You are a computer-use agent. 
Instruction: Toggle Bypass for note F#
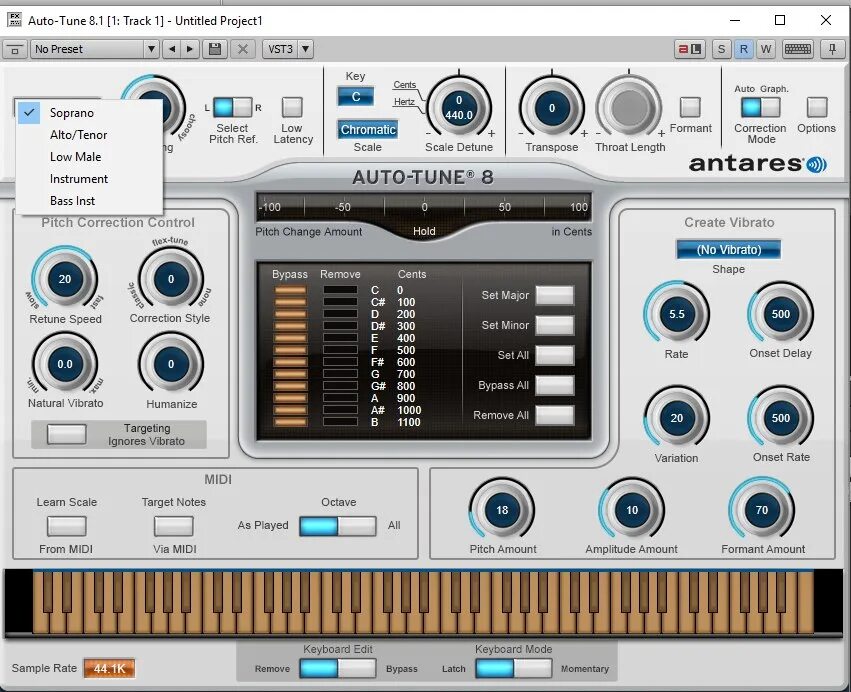(x=290, y=362)
